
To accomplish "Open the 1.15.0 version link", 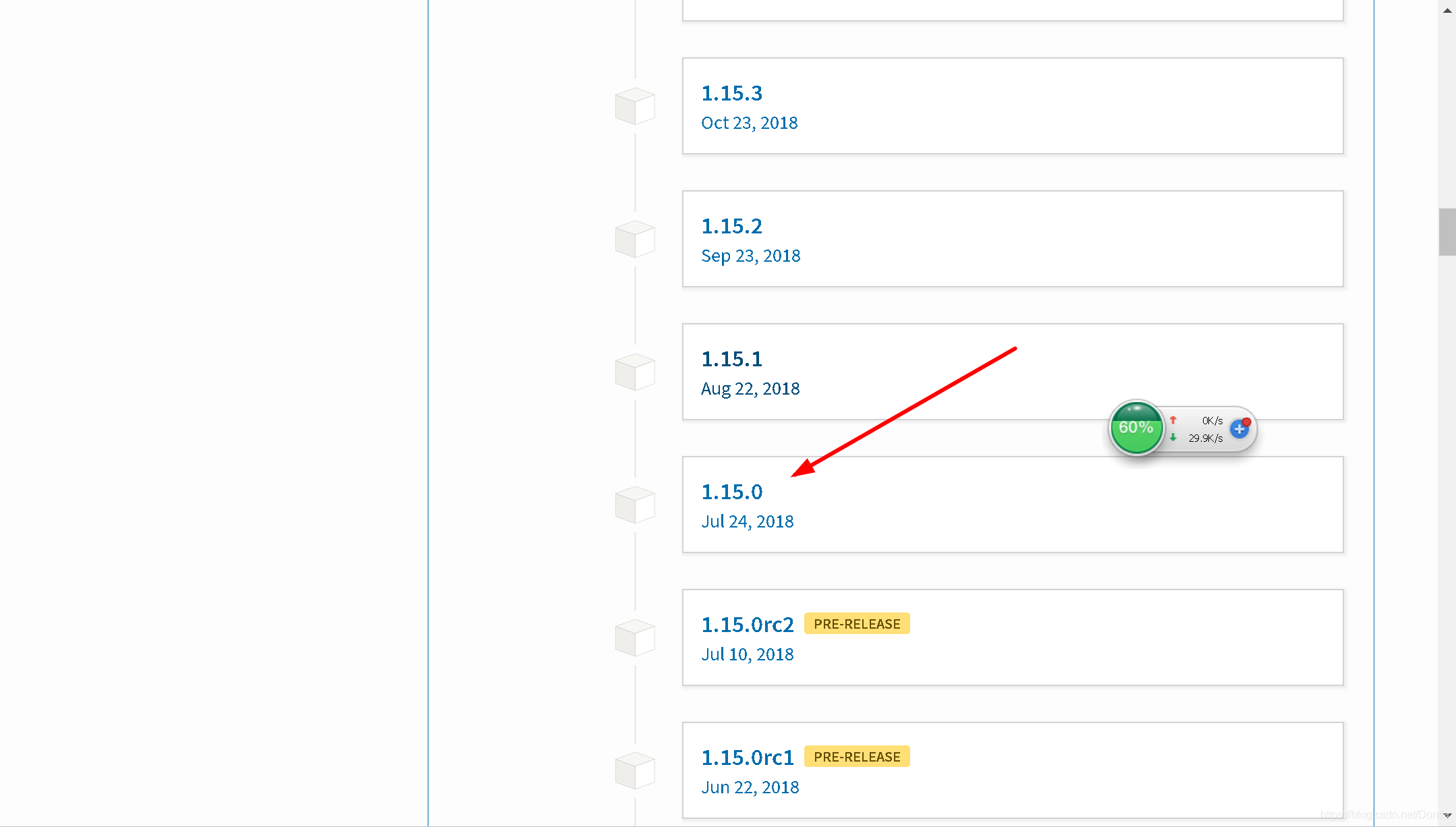I will coord(731,492).
